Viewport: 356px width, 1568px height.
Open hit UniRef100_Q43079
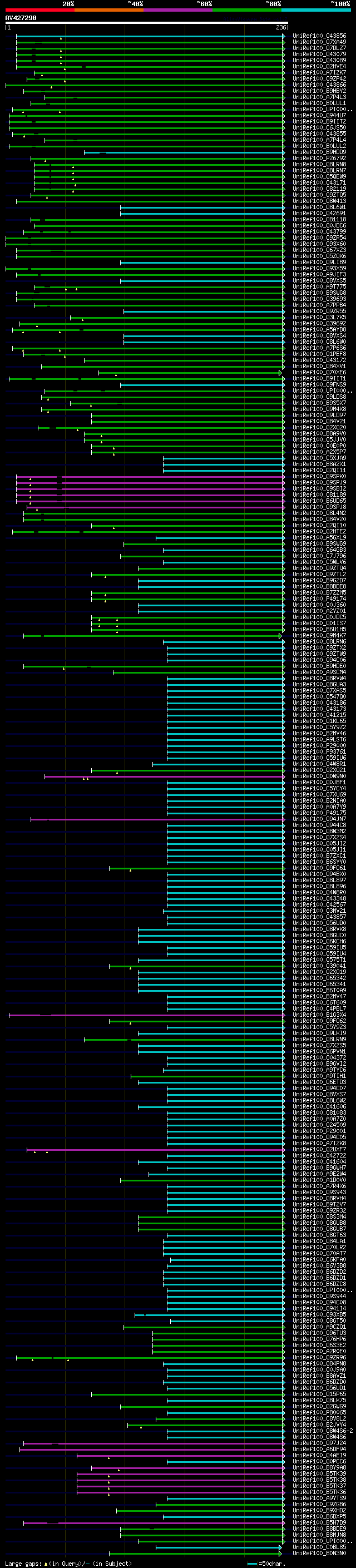319,54
